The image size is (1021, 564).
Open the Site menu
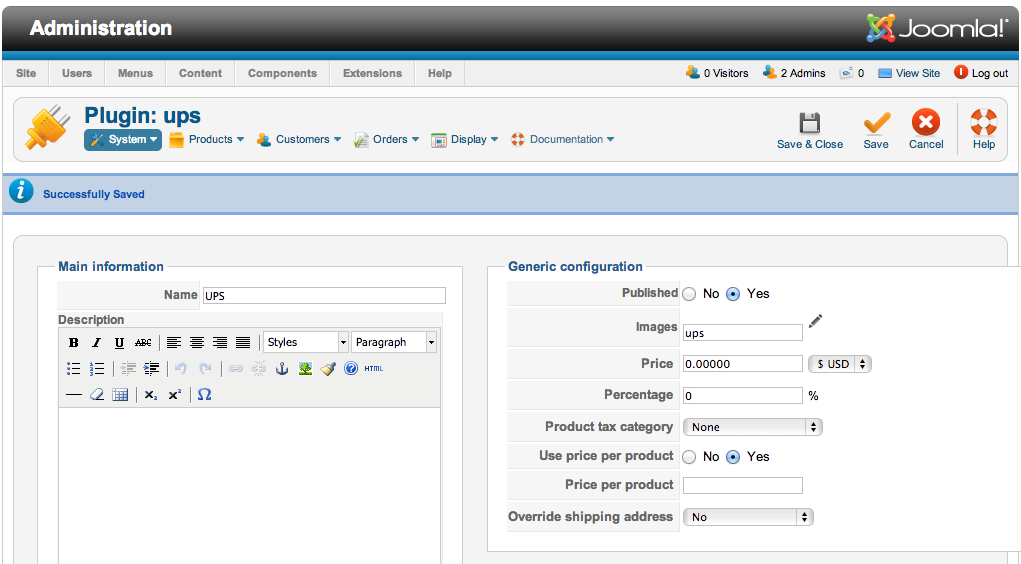coord(26,74)
